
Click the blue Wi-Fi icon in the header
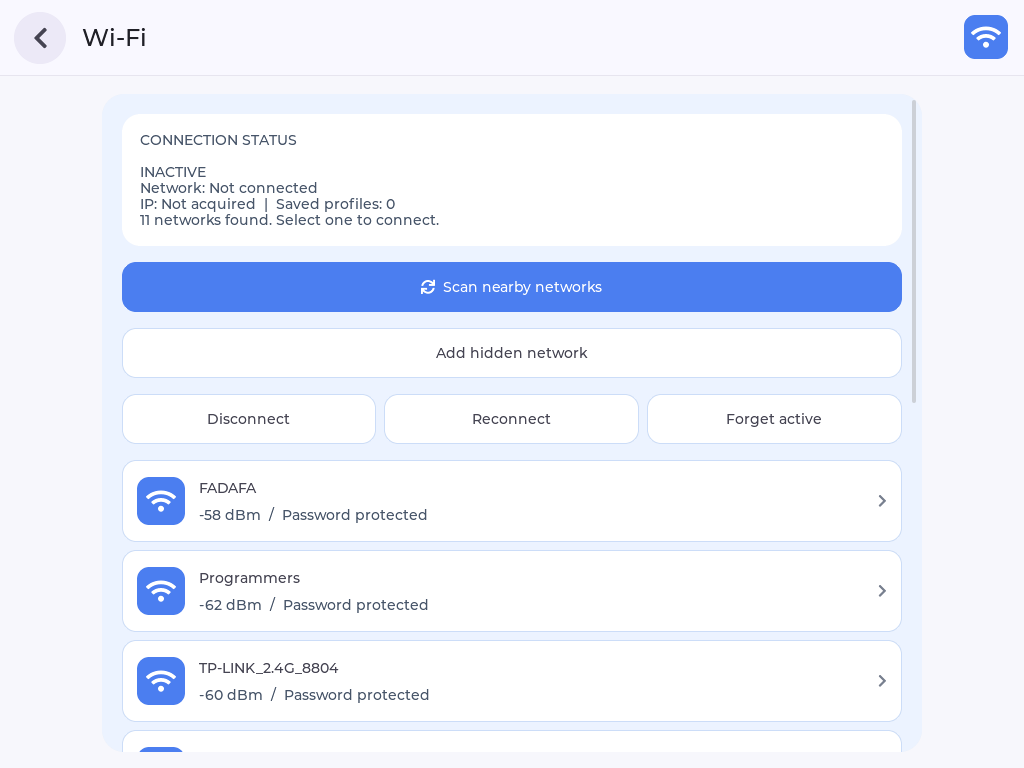click(x=985, y=37)
